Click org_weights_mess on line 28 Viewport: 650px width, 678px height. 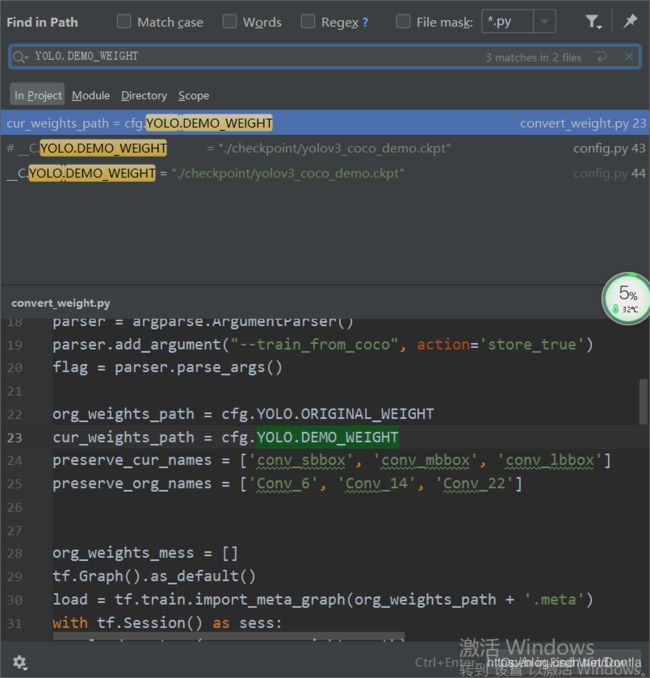(x=123, y=553)
